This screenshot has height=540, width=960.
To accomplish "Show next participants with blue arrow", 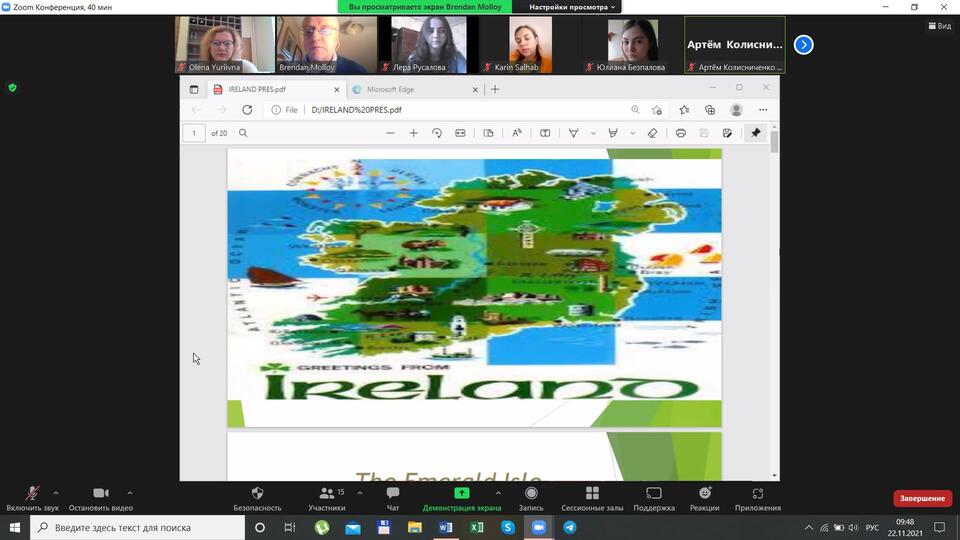I will pyautogui.click(x=804, y=45).
